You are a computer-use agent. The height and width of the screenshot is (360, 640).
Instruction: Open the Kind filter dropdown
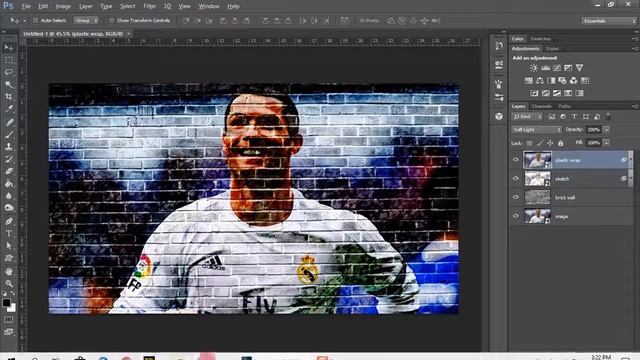pyautogui.click(x=527, y=117)
